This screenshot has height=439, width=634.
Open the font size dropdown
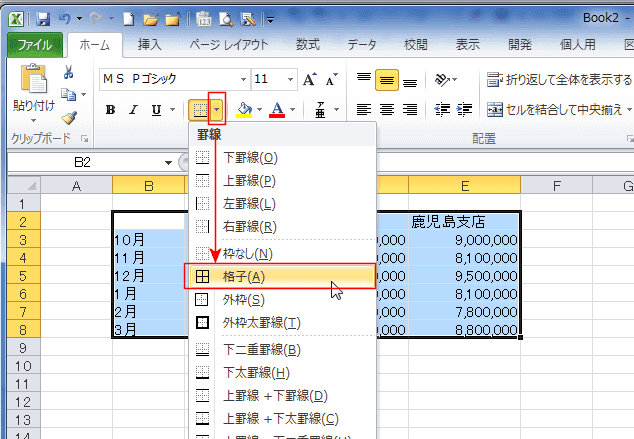[x=290, y=79]
